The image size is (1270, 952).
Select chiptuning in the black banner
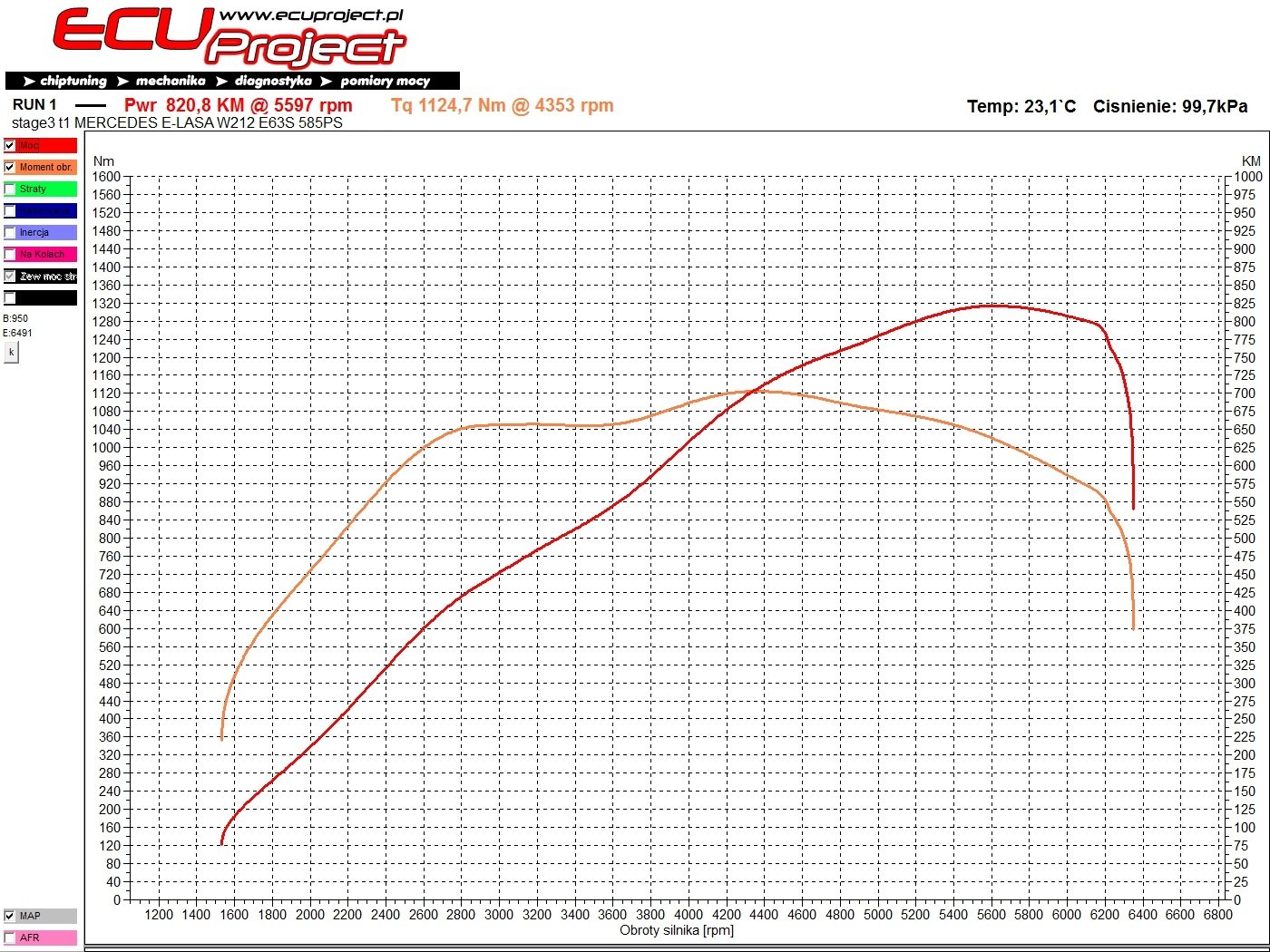pyautogui.click(x=65, y=81)
